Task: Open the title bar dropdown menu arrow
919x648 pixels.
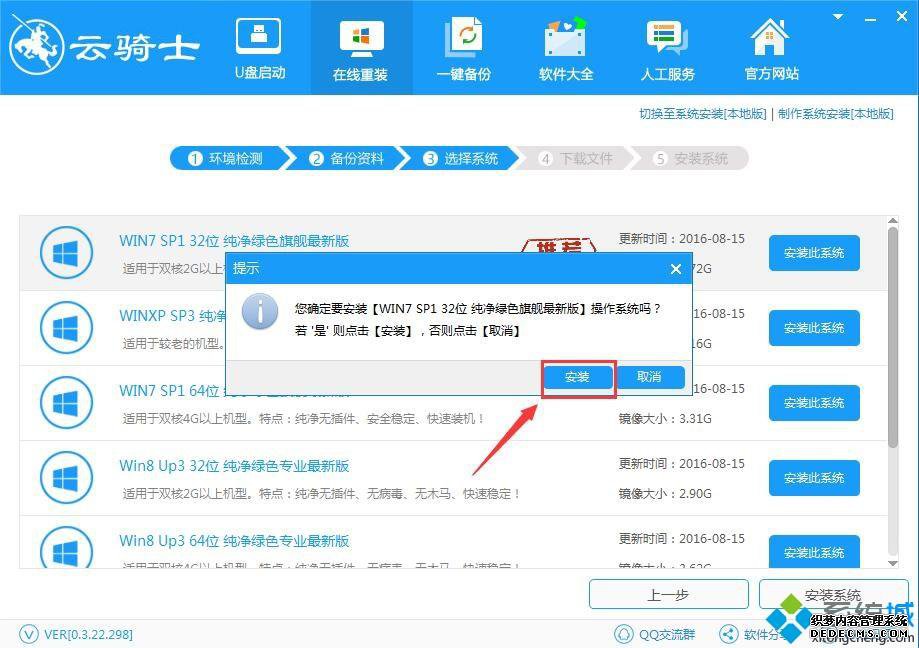Action: pos(839,17)
